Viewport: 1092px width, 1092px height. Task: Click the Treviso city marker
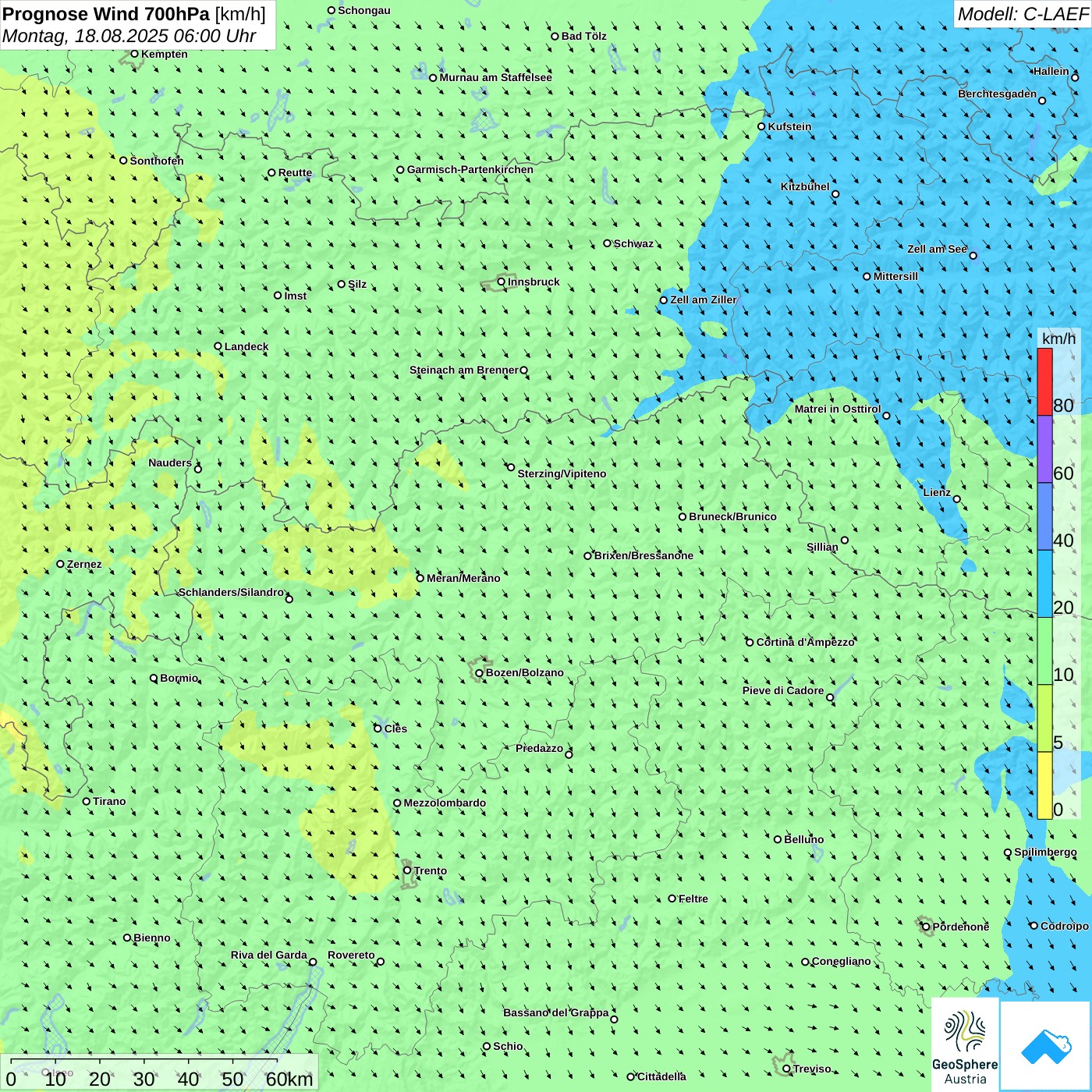pyautogui.click(x=786, y=1069)
